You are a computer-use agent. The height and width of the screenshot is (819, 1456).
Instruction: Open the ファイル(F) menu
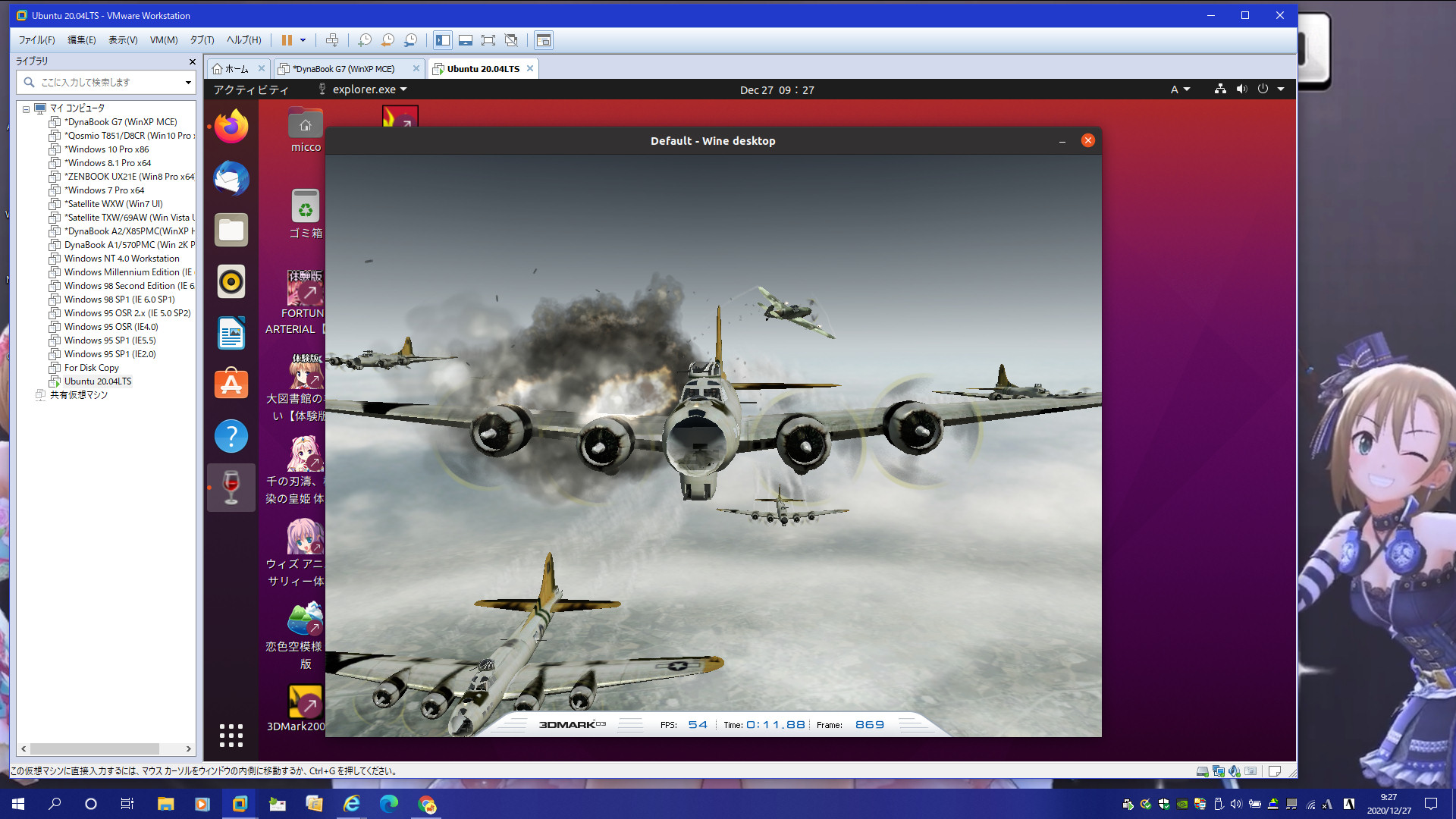click(x=36, y=40)
